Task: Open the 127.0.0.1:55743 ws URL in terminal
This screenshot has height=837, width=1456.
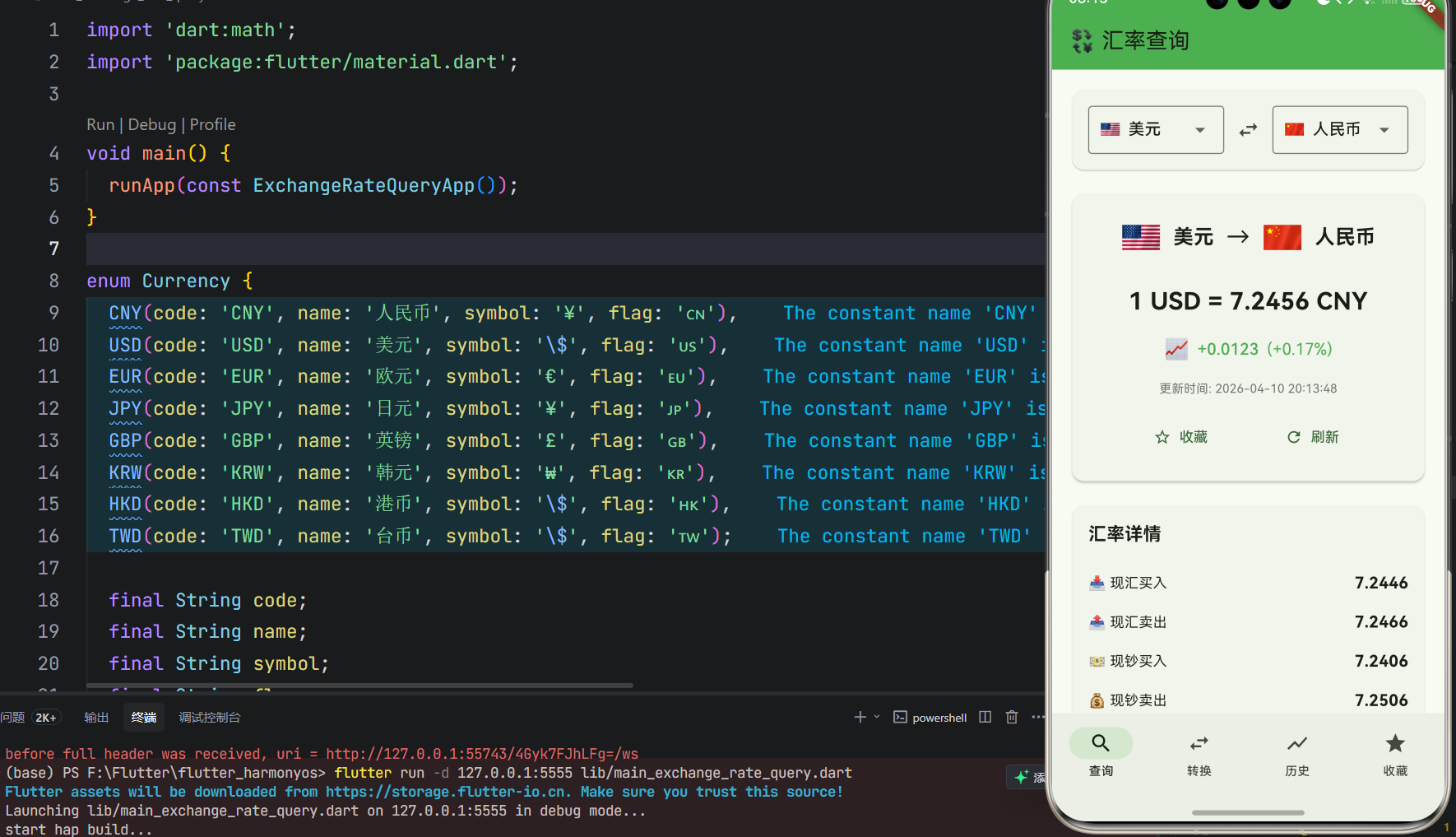Action: click(x=482, y=755)
